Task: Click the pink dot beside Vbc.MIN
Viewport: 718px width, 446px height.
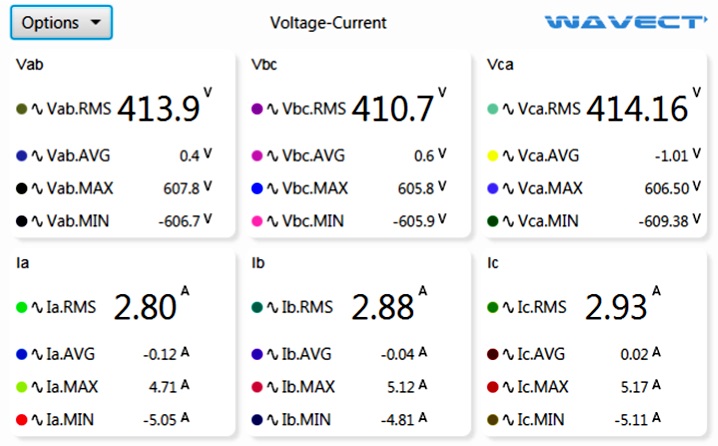Action: click(257, 220)
